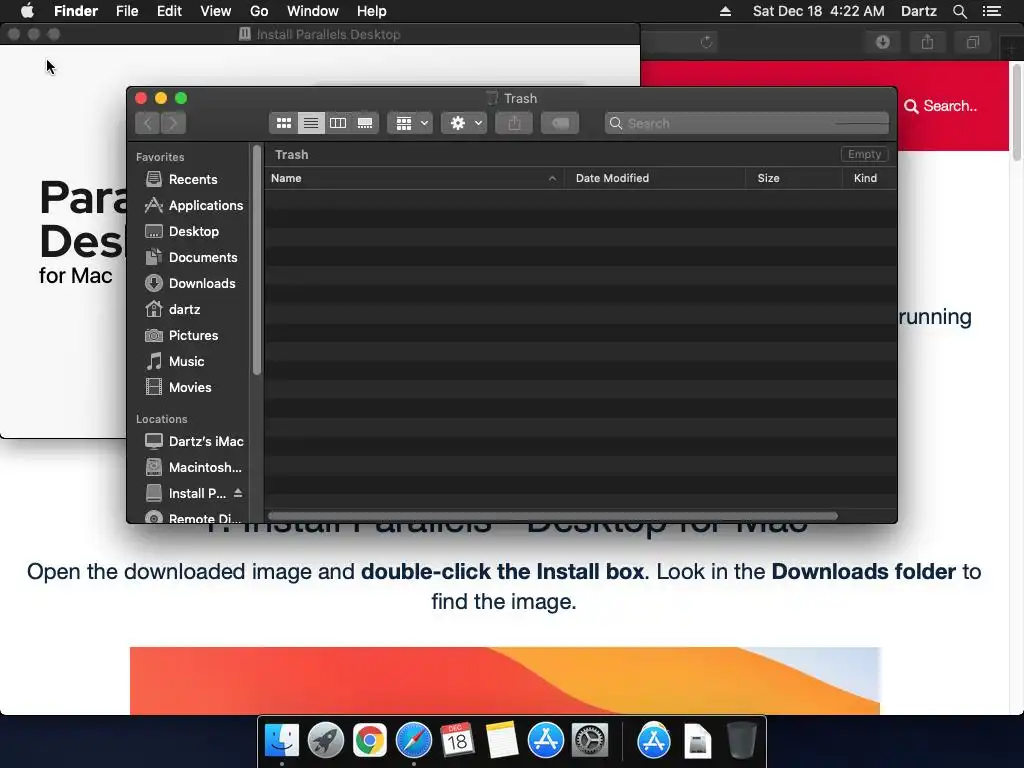Click Safari share button
Screen dimensions: 1024x768
click(x=927, y=42)
